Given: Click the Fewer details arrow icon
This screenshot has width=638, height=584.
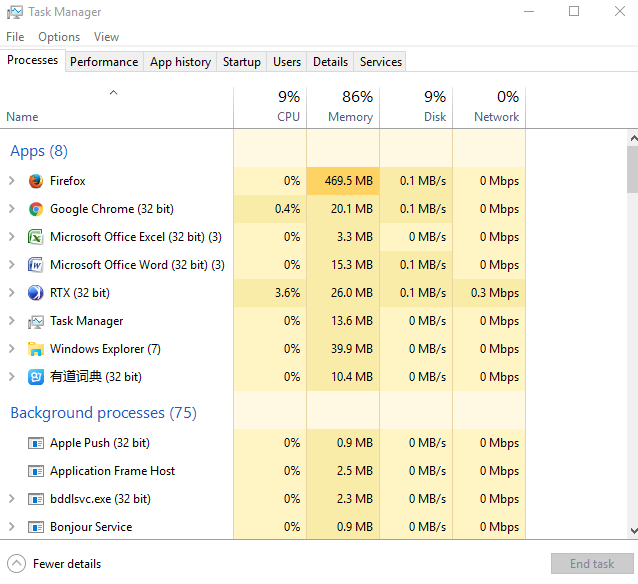Looking at the screenshot, I should pyautogui.click(x=16, y=564).
